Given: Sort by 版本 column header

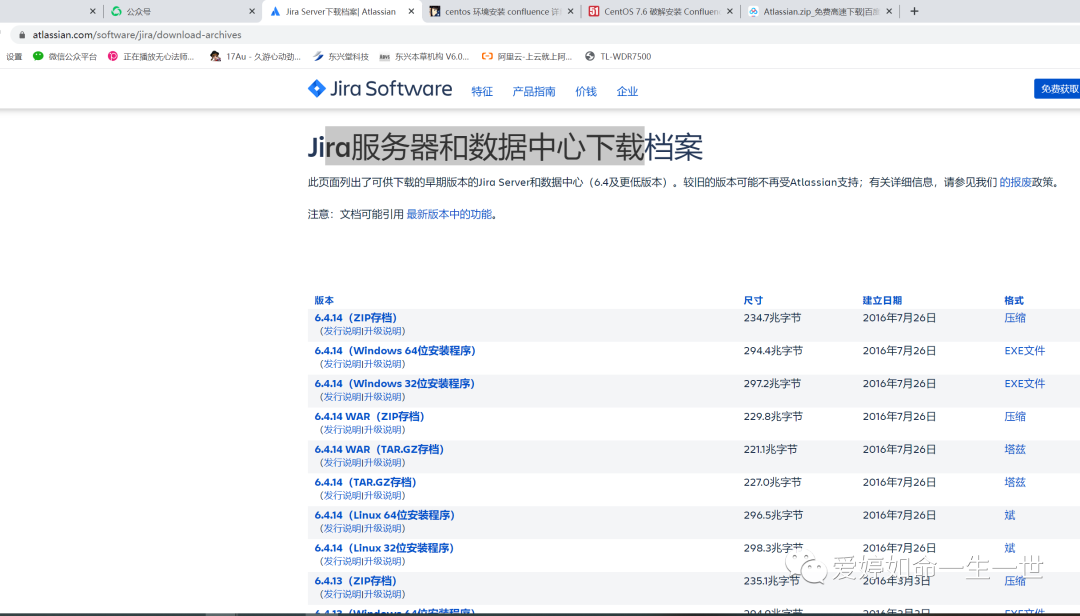Looking at the screenshot, I should pyautogui.click(x=324, y=300).
